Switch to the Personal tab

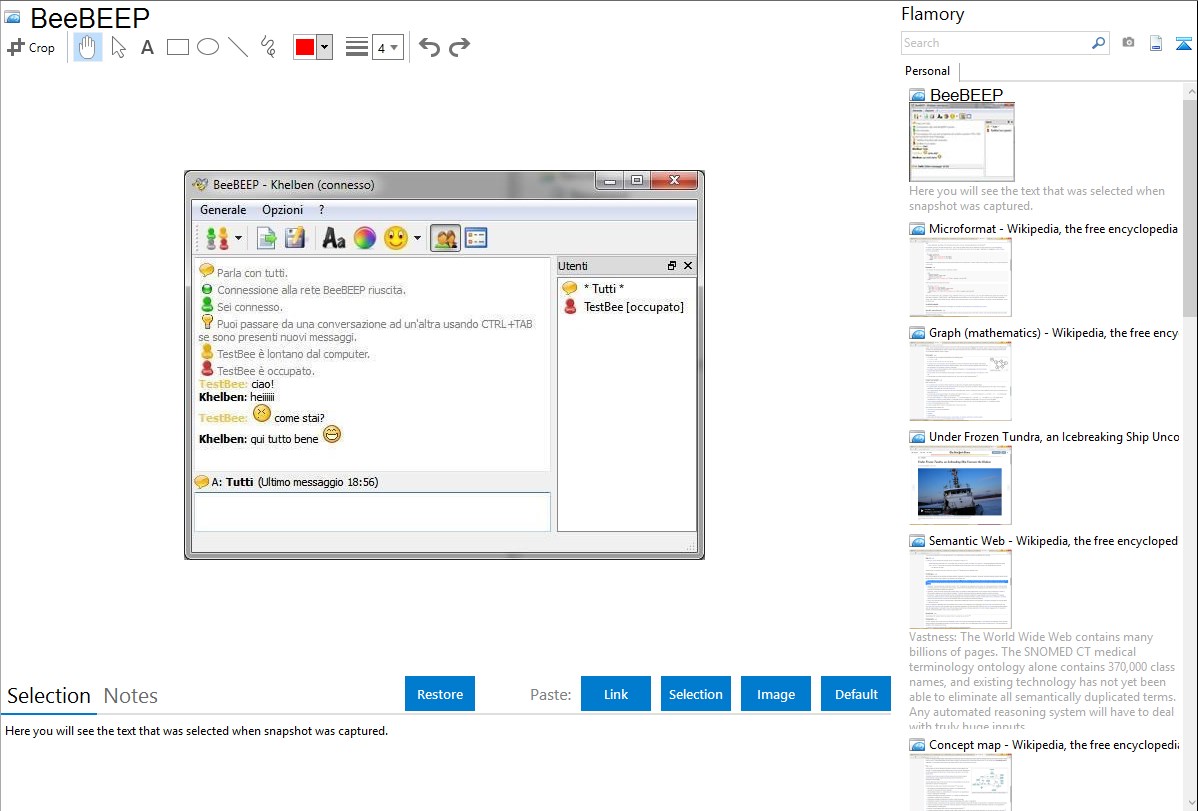point(928,71)
